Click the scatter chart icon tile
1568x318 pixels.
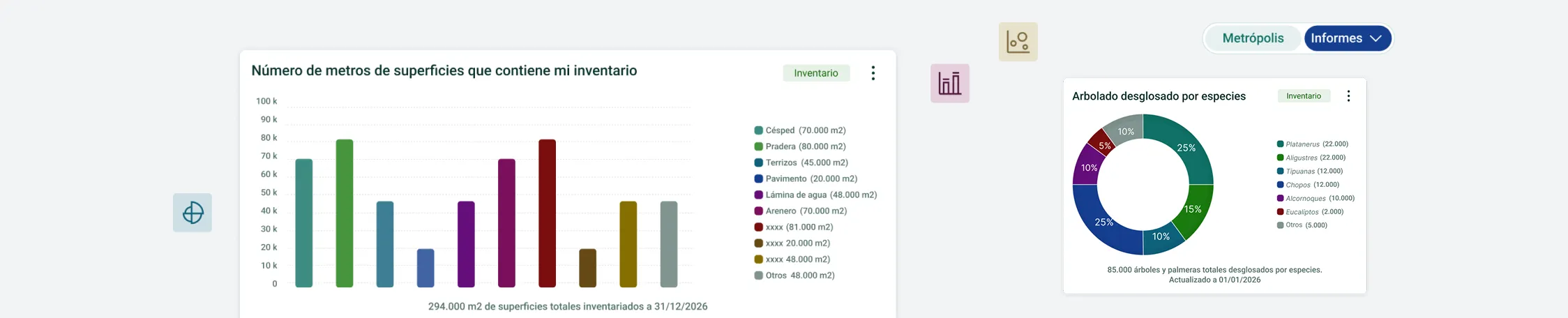pyautogui.click(x=1018, y=42)
